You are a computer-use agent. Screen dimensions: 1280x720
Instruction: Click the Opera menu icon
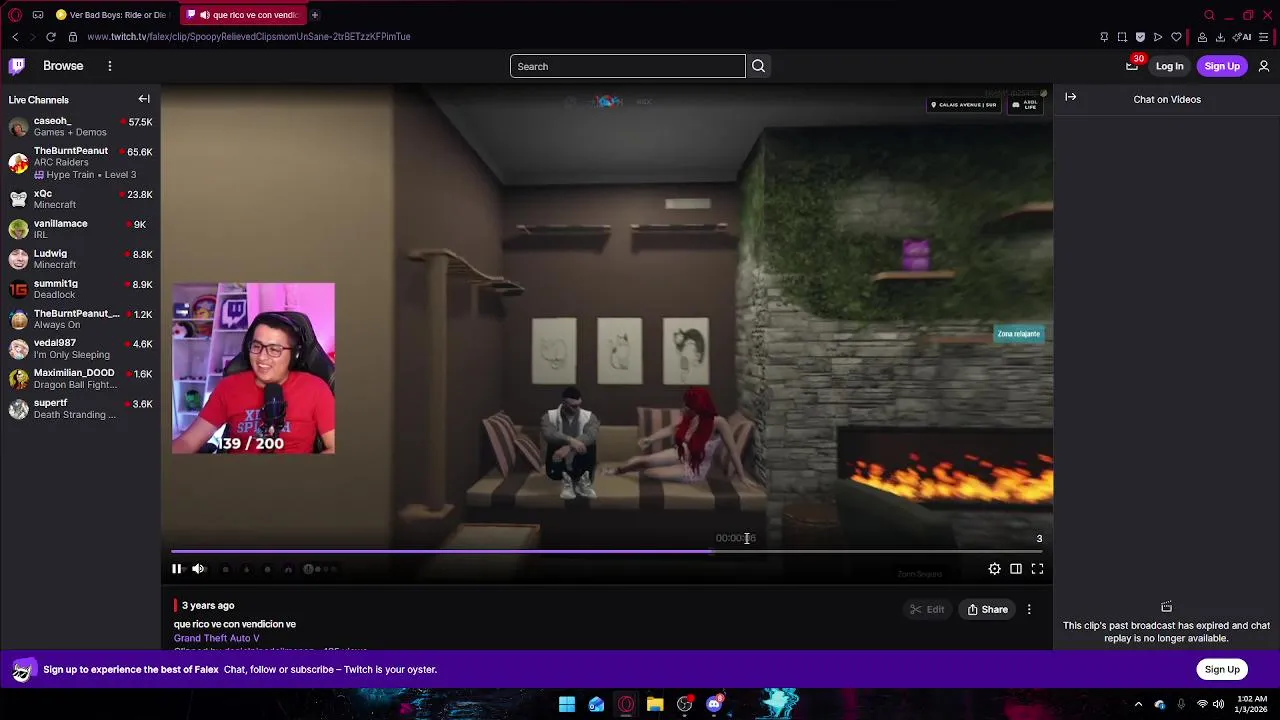[14, 15]
